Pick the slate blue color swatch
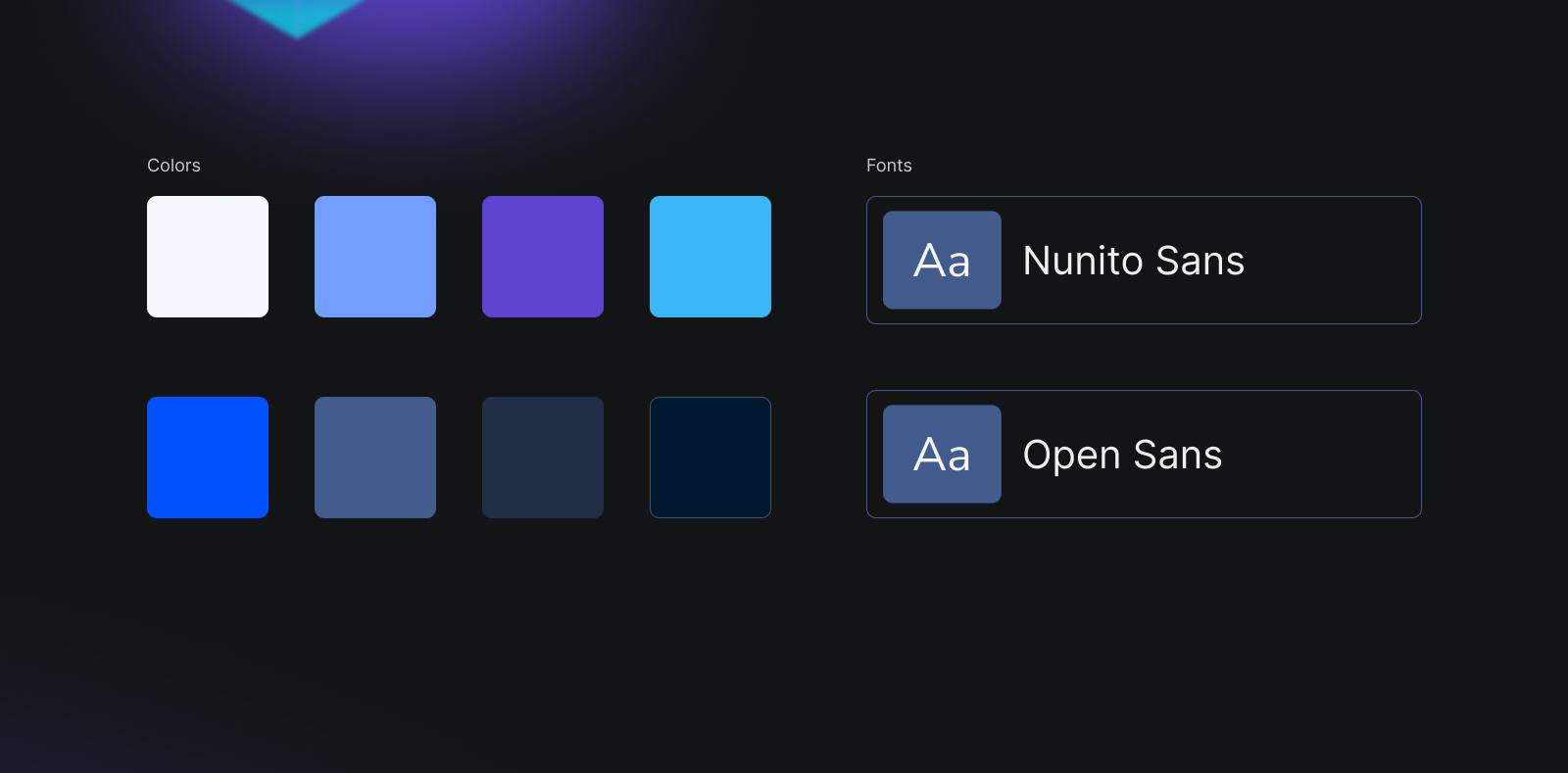Image resolution: width=1568 pixels, height=773 pixels. point(375,458)
